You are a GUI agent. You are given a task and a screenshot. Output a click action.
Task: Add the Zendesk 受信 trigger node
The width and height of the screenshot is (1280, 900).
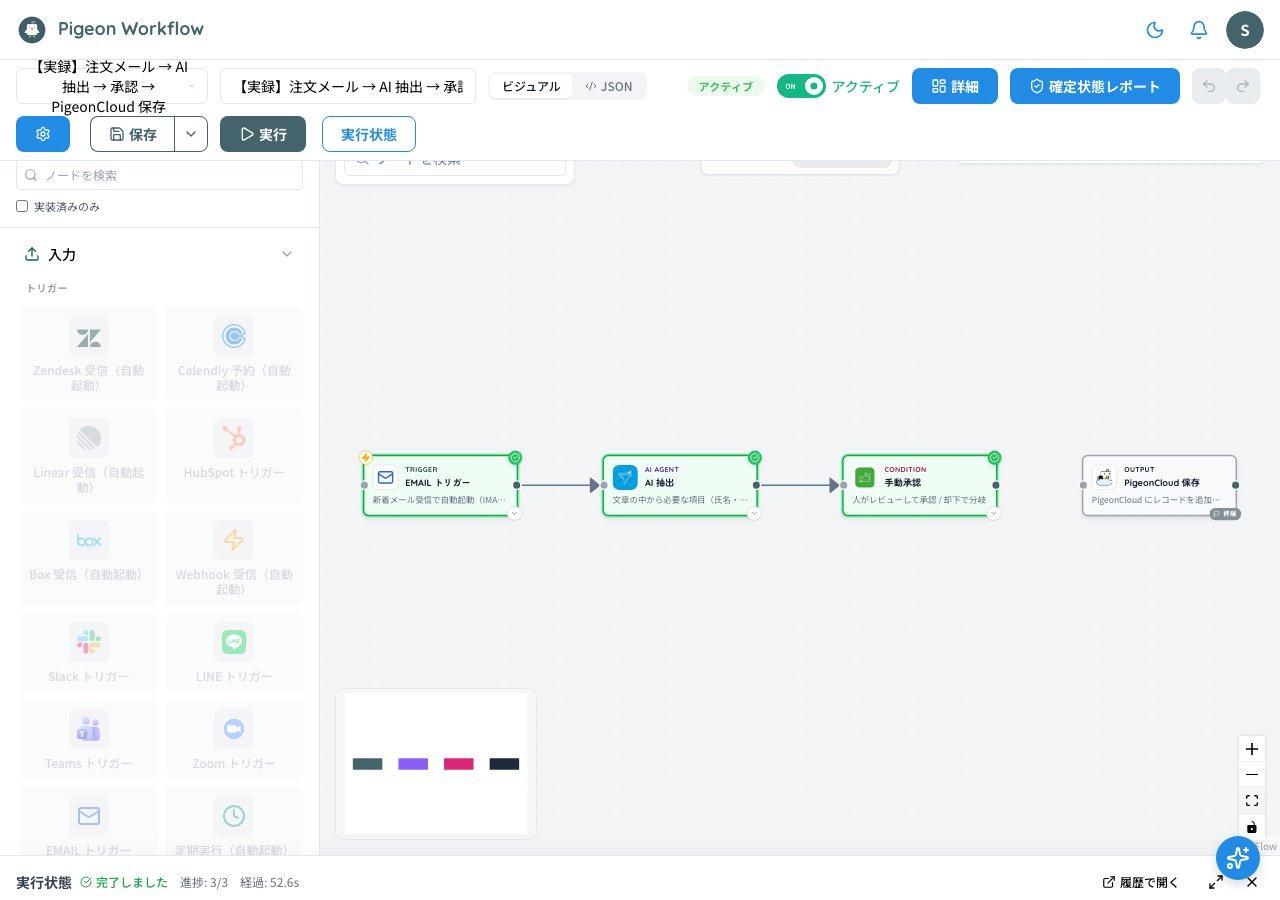89,354
